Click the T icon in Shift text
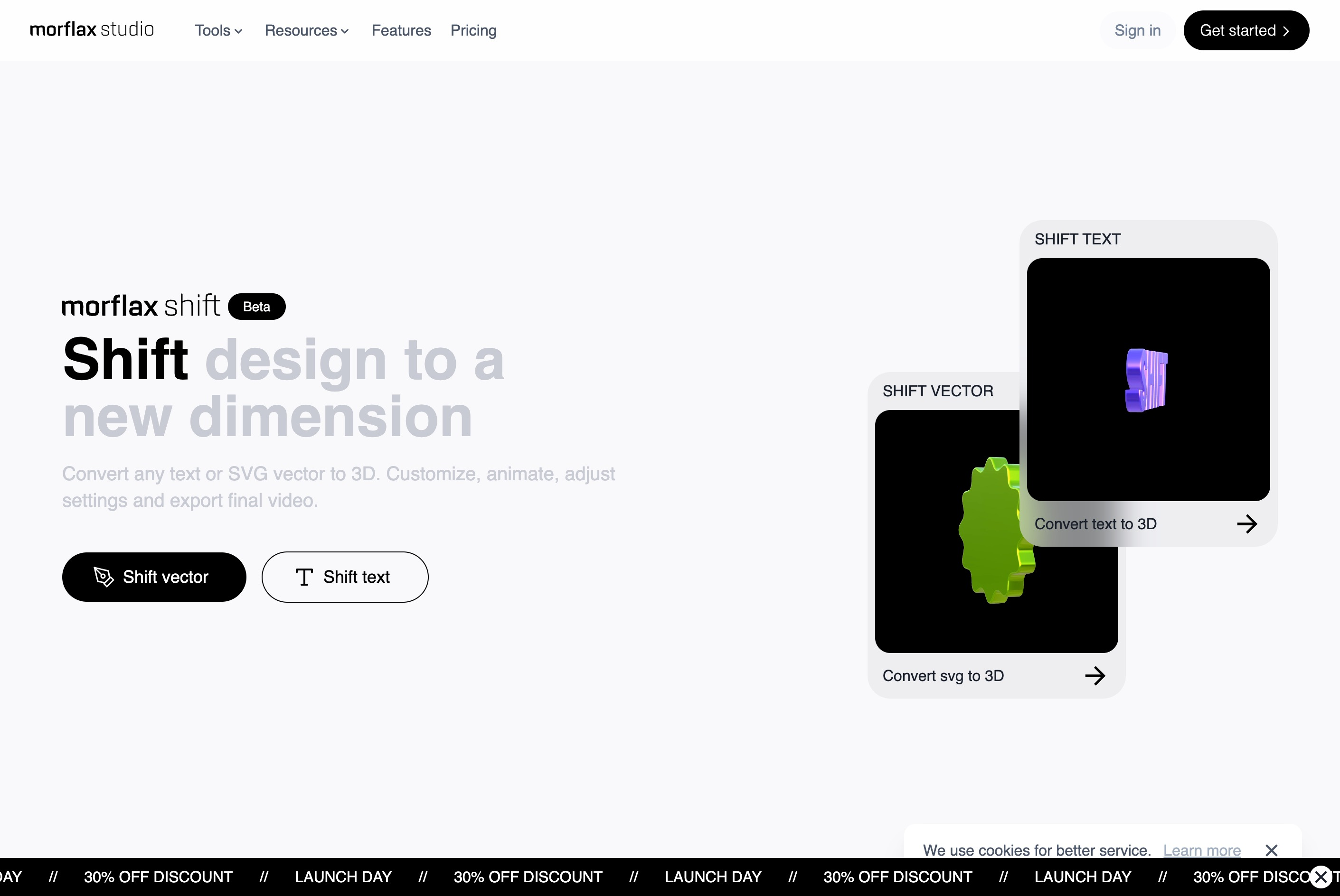This screenshot has height=896, width=1340. [304, 577]
